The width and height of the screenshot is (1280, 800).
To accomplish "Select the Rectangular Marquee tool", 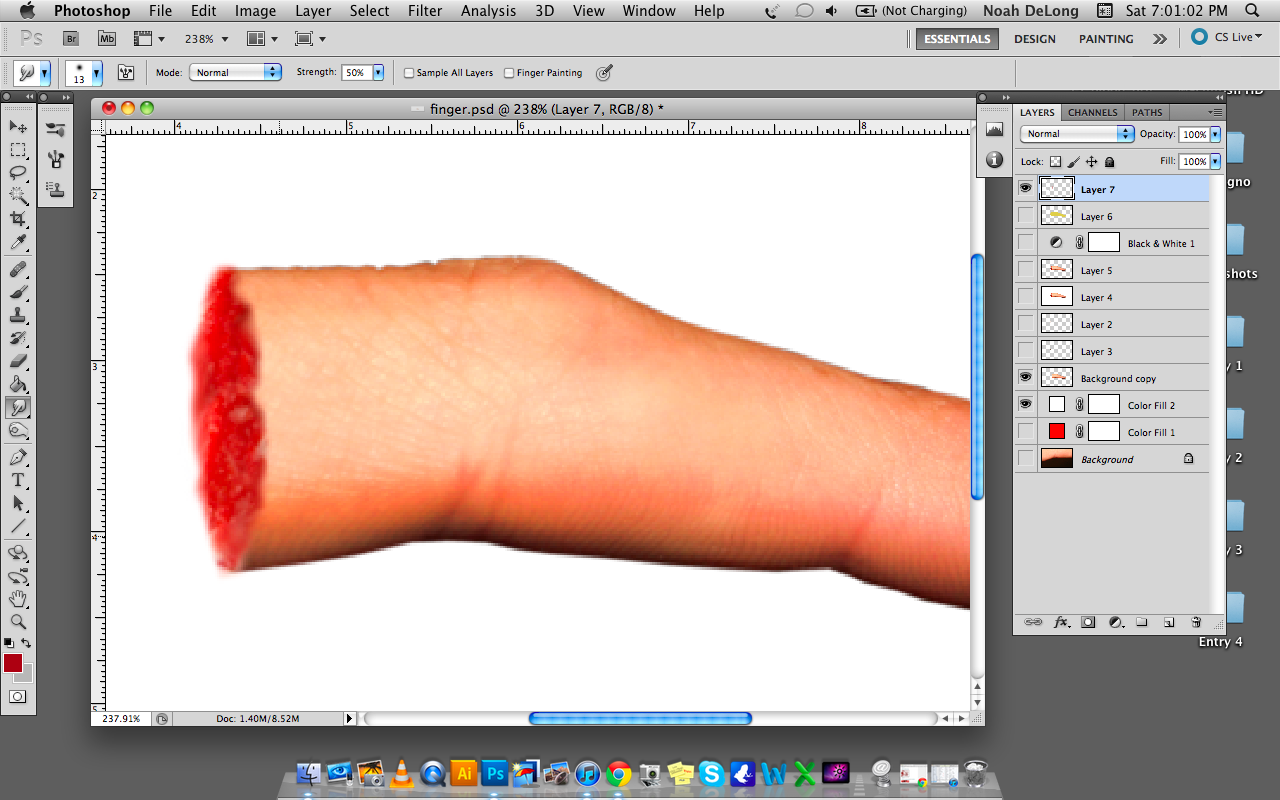I will [18, 150].
